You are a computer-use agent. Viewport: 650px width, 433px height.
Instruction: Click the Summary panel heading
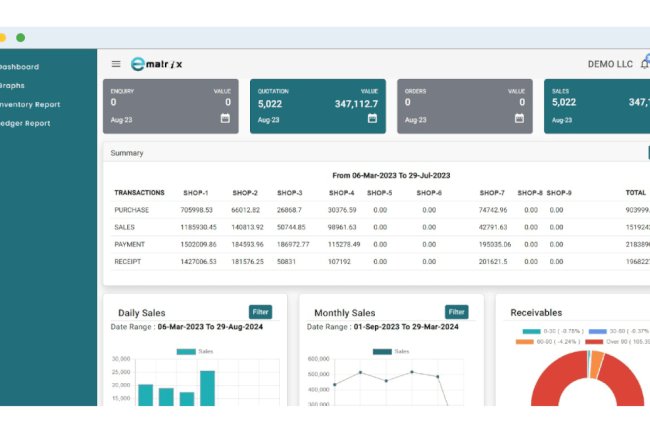pyautogui.click(x=127, y=153)
